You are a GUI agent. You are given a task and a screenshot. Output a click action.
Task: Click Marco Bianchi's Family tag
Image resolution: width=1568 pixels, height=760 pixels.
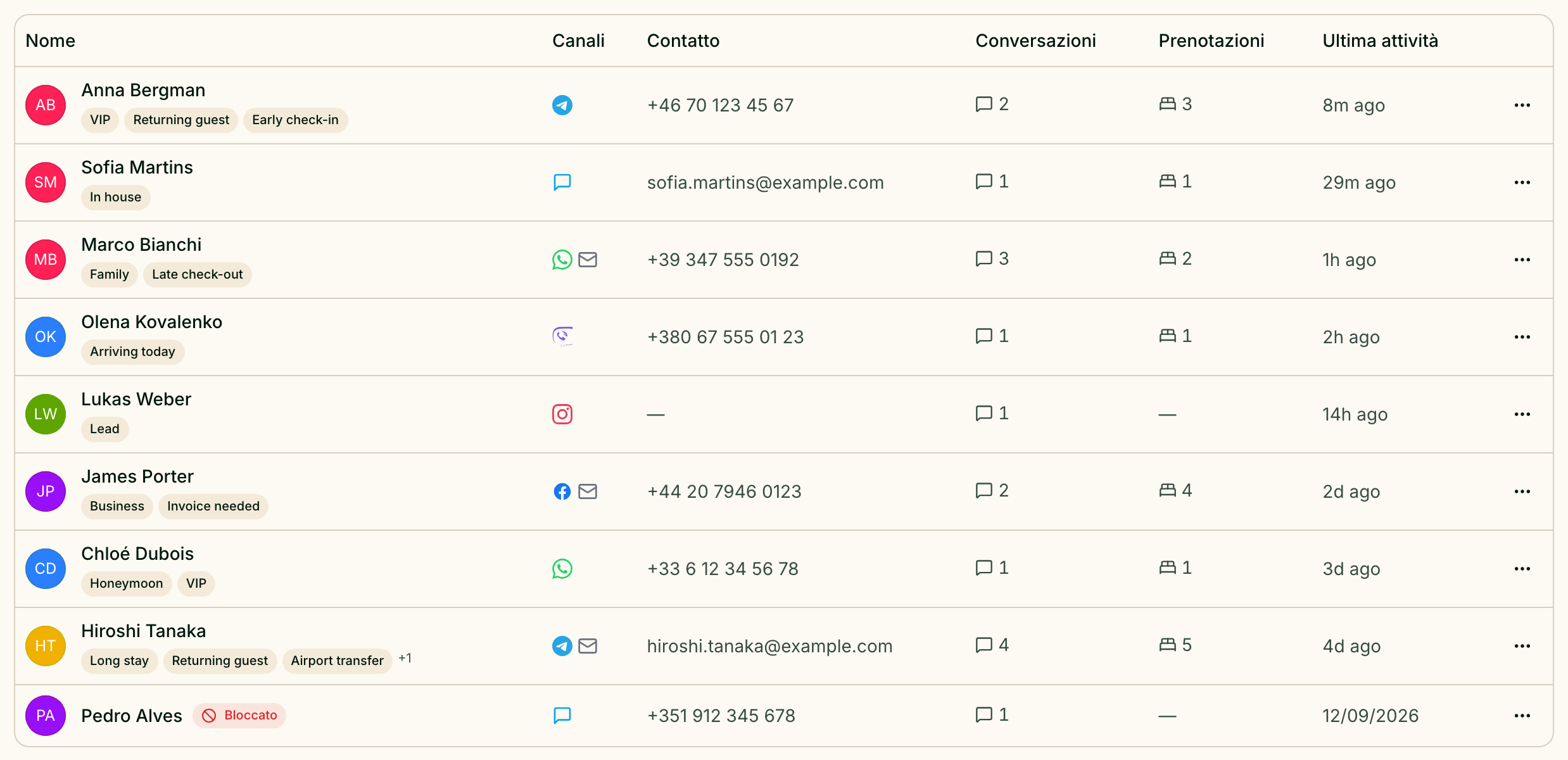(110, 275)
